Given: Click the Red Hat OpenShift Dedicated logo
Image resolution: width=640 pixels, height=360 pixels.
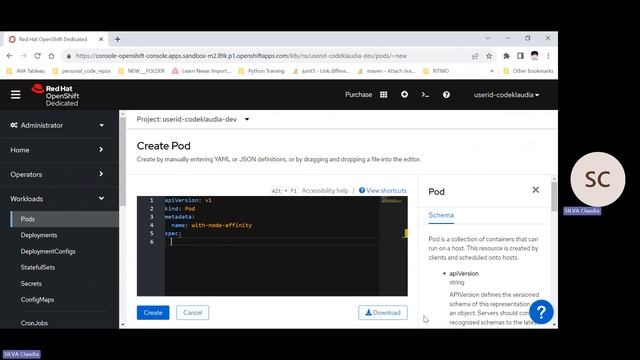Looking at the screenshot, I should click(56, 95).
